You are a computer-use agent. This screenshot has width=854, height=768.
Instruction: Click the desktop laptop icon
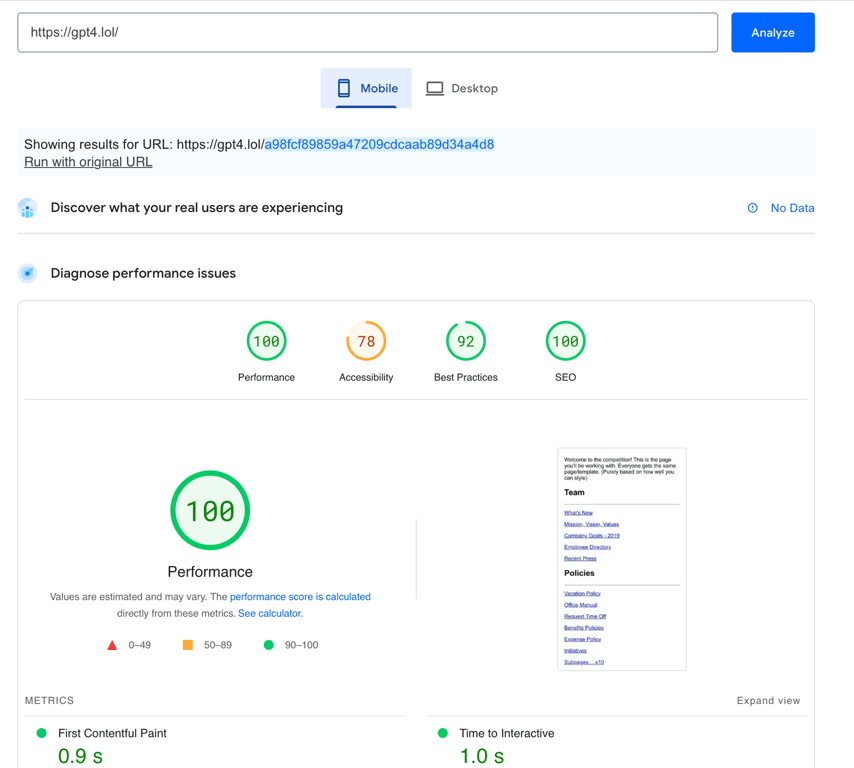click(435, 88)
